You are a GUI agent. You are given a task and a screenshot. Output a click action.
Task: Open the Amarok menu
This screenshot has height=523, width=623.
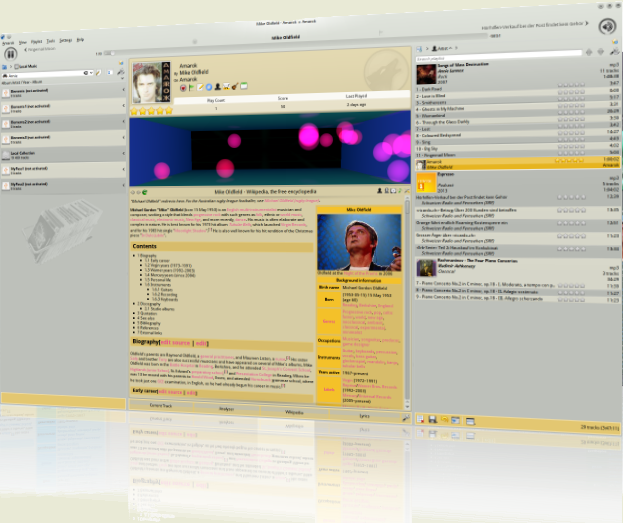(8, 43)
